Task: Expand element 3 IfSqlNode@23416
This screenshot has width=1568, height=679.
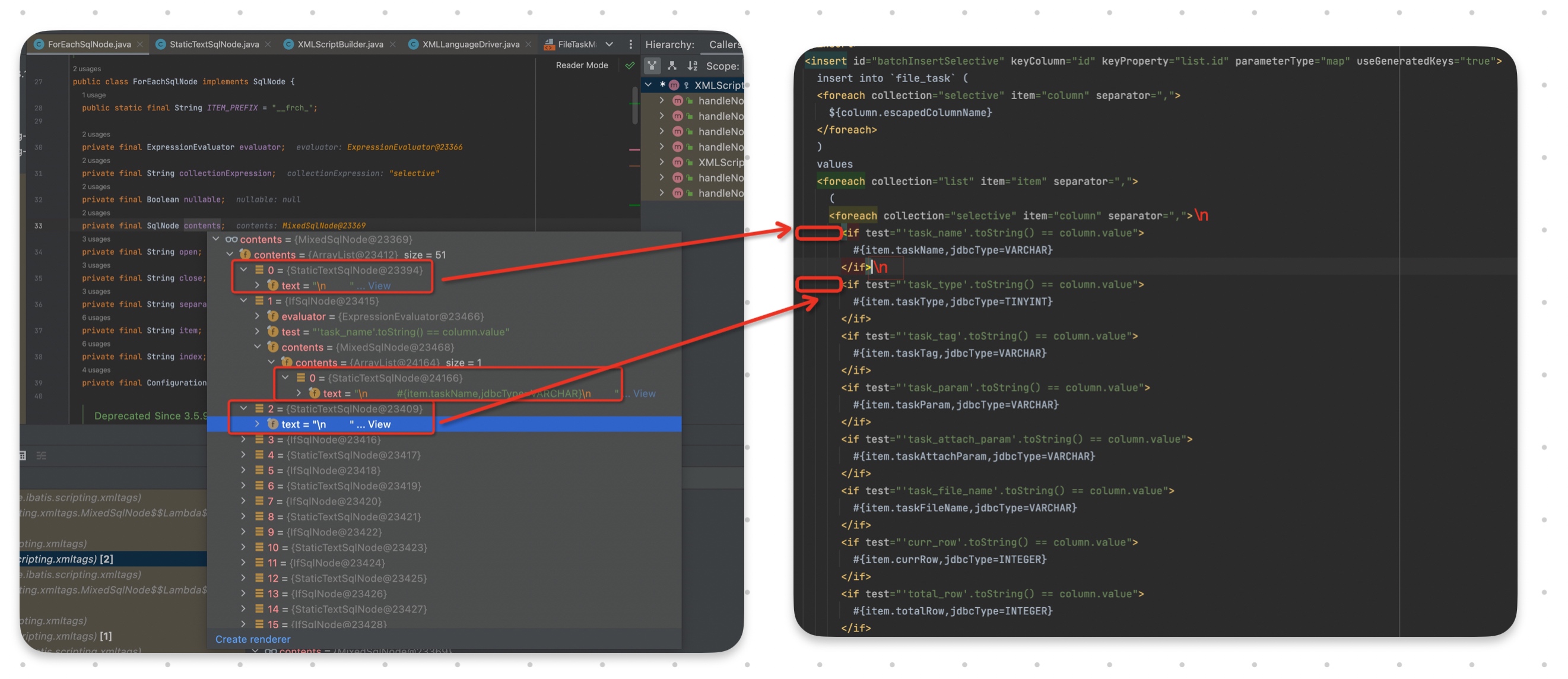Action: [243, 440]
